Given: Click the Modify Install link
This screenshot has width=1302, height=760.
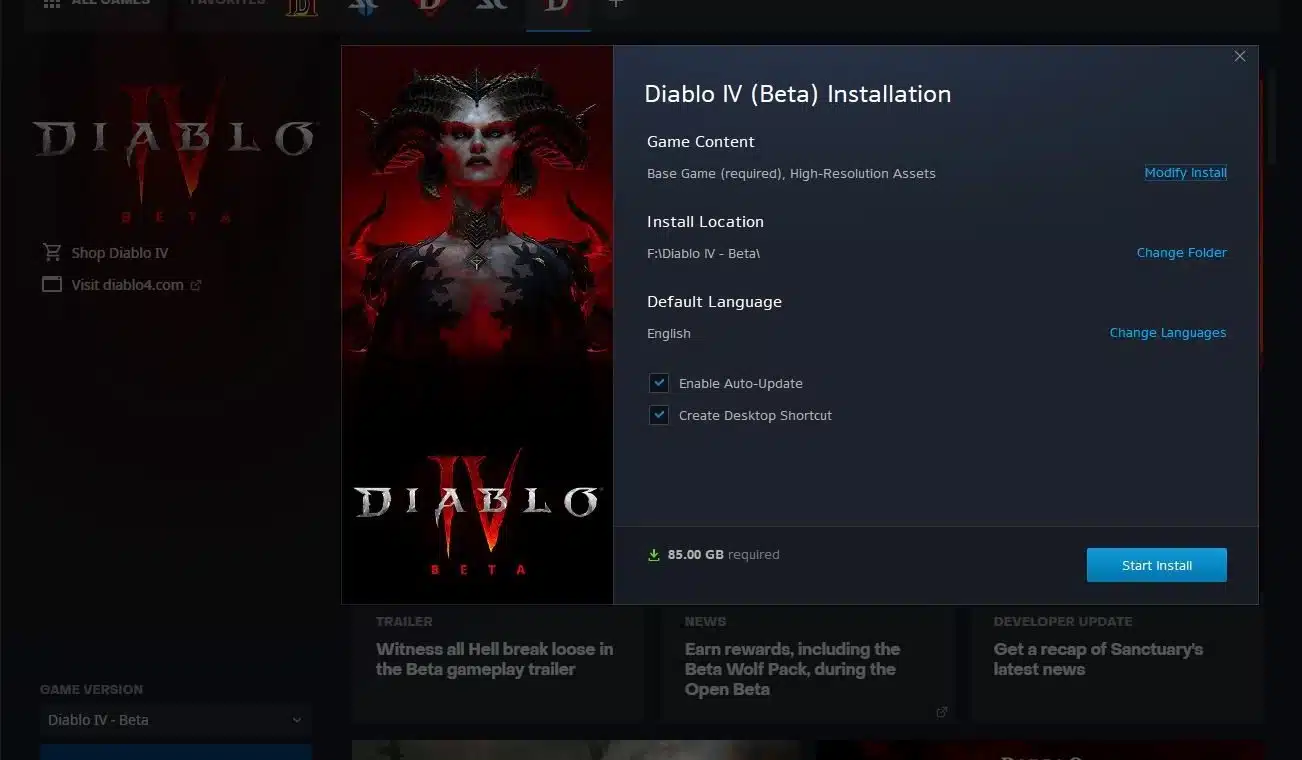Looking at the screenshot, I should [x=1186, y=173].
